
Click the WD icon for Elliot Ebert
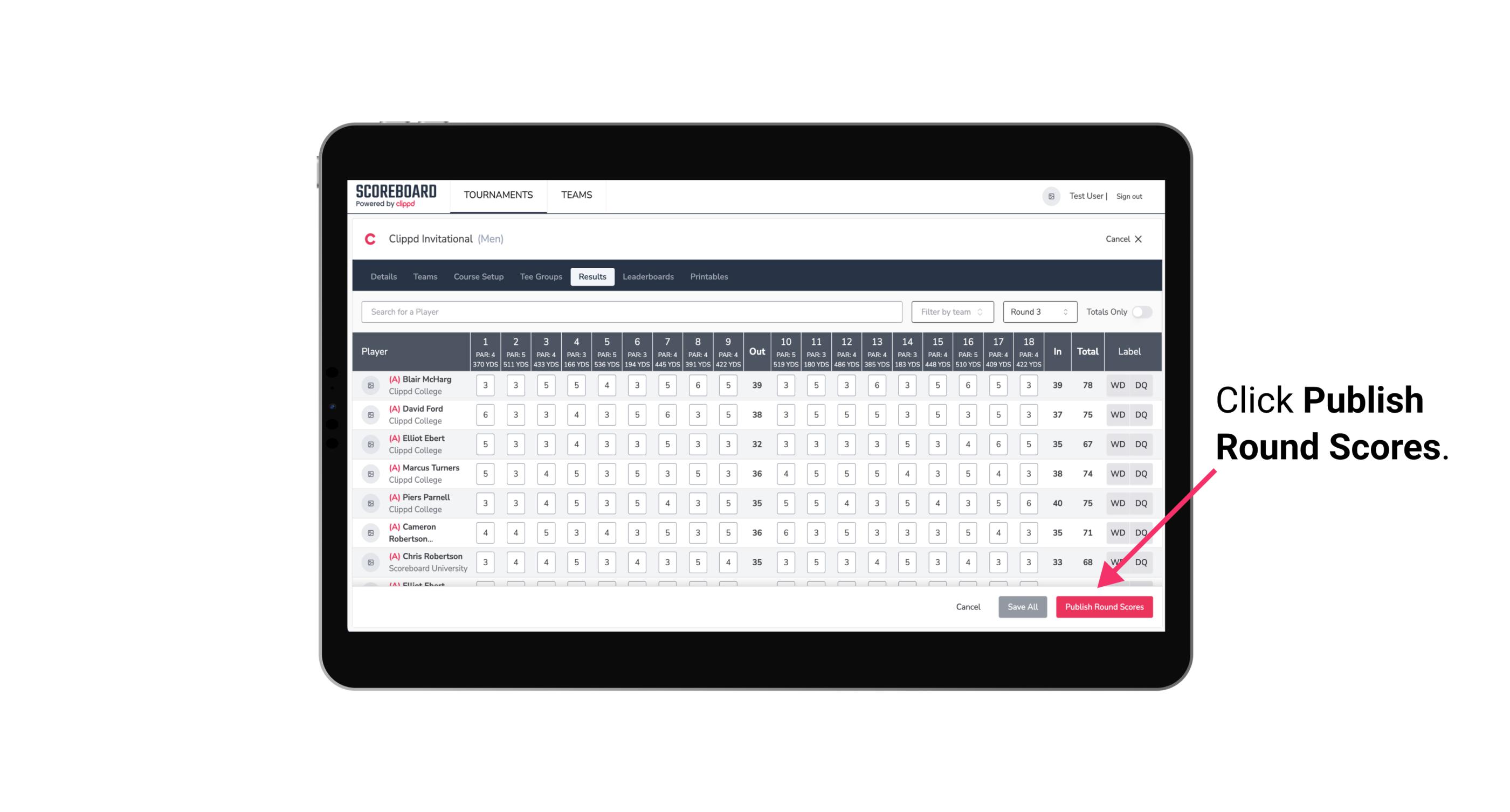pos(1117,444)
